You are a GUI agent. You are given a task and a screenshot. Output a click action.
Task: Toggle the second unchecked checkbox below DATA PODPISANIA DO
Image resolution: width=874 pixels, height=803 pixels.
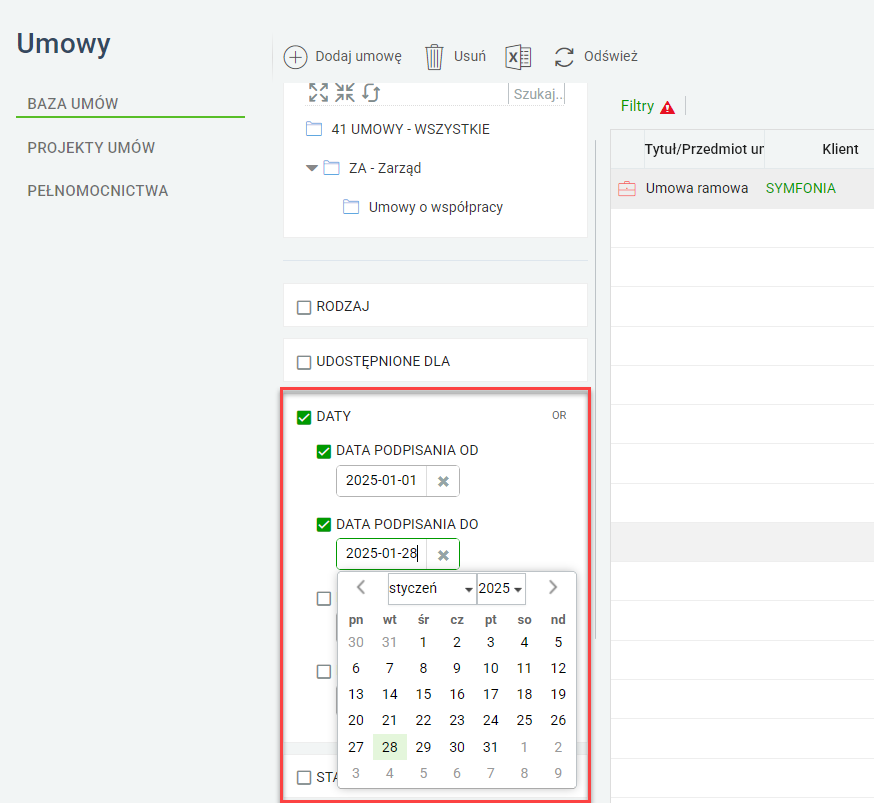pos(324,671)
